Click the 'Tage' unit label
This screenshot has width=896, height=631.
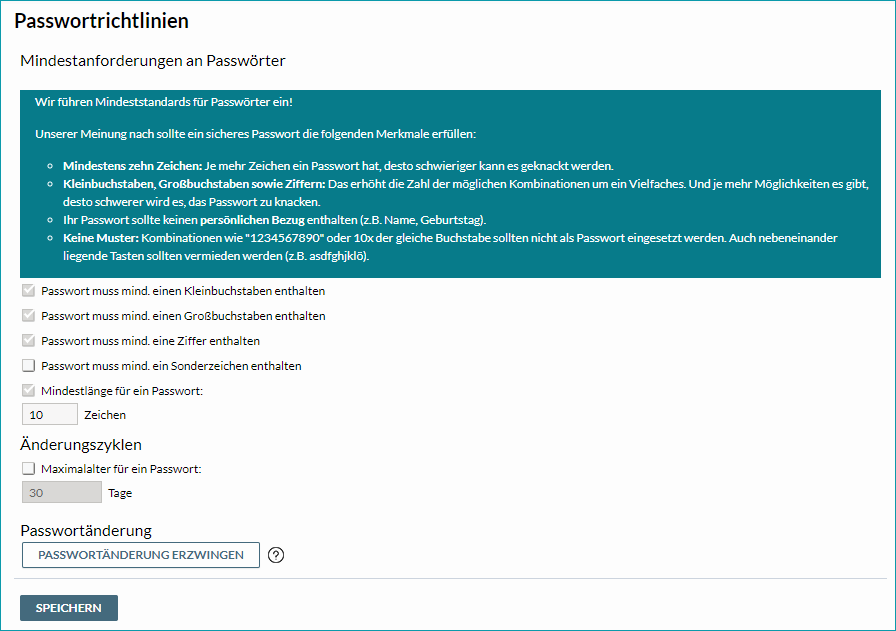(x=120, y=493)
